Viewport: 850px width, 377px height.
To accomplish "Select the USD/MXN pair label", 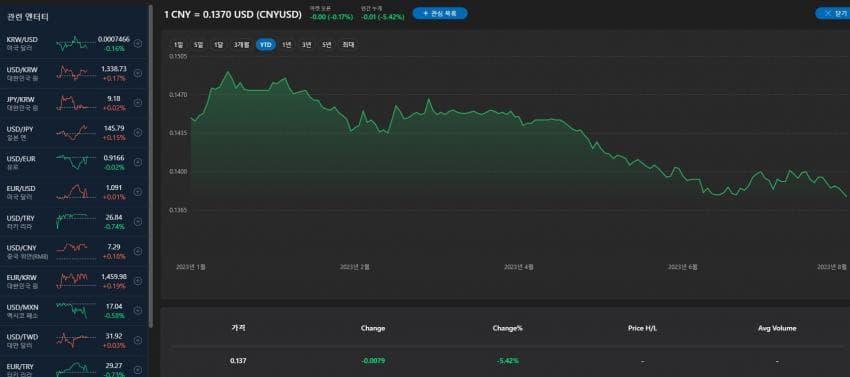I will [x=22, y=307].
